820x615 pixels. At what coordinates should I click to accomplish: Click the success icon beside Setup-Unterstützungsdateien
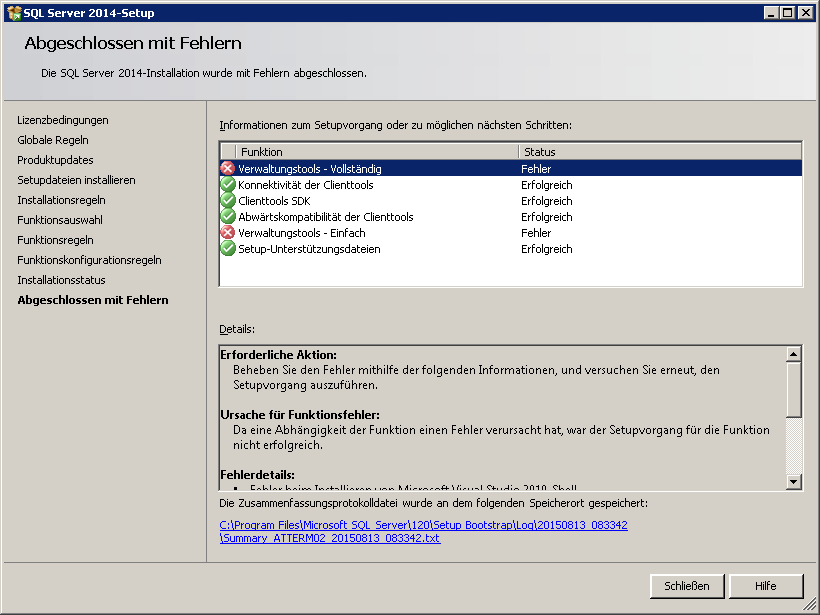227,249
